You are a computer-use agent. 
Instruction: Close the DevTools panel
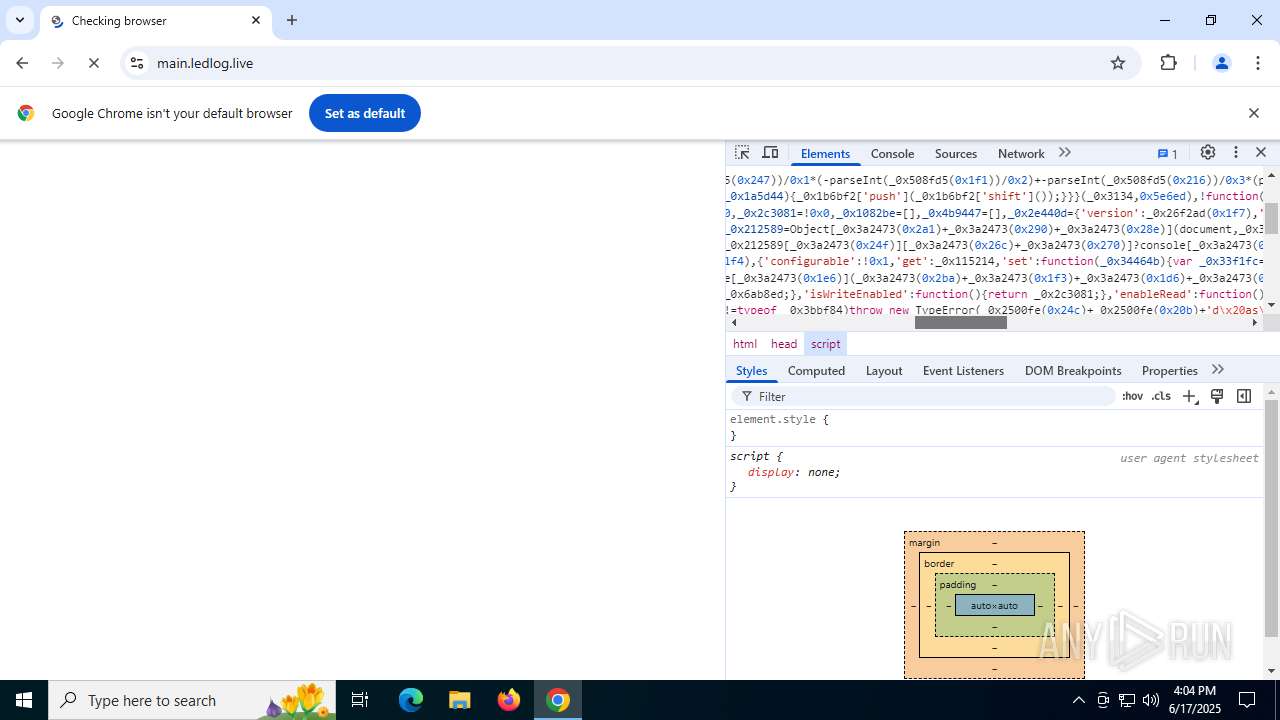(1261, 153)
